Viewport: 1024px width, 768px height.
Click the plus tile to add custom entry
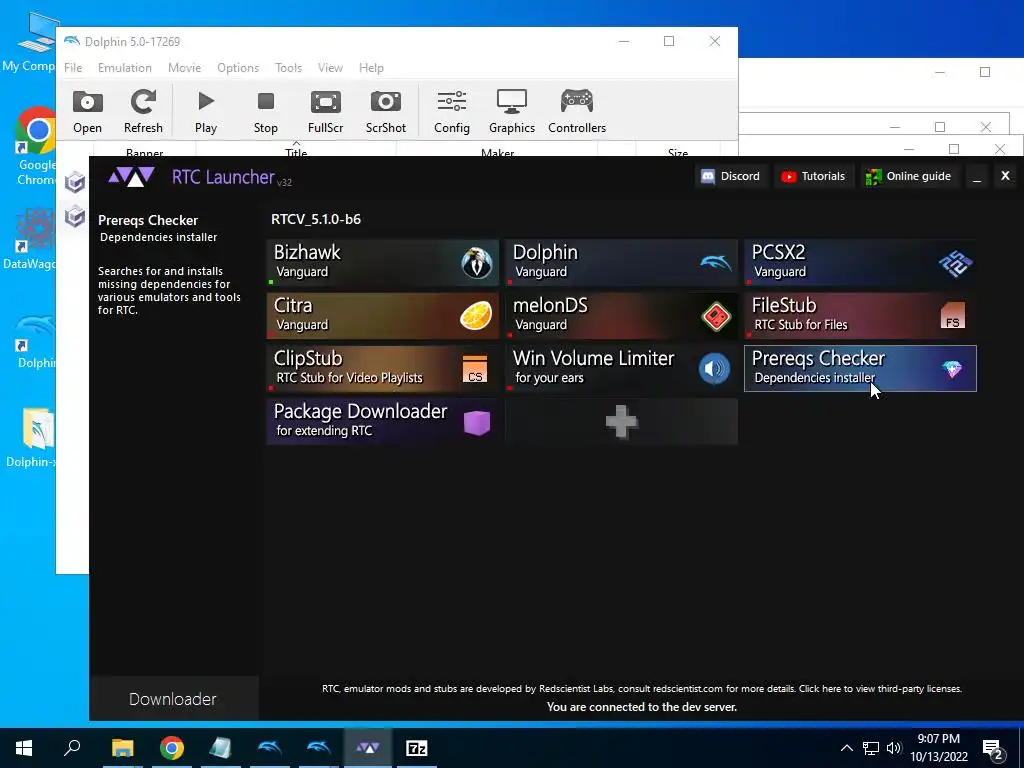[x=622, y=421]
